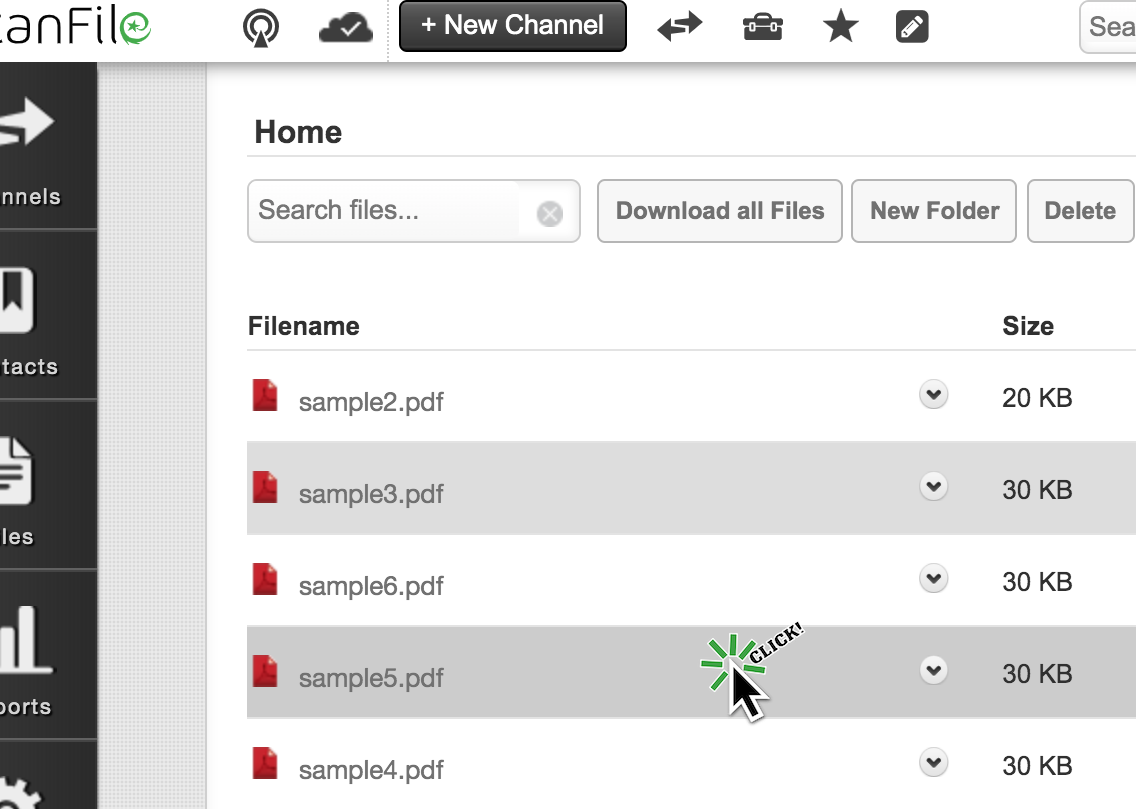Check delivery status via the cloud checkmark icon
This screenshot has height=809, width=1136.
click(x=345, y=26)
